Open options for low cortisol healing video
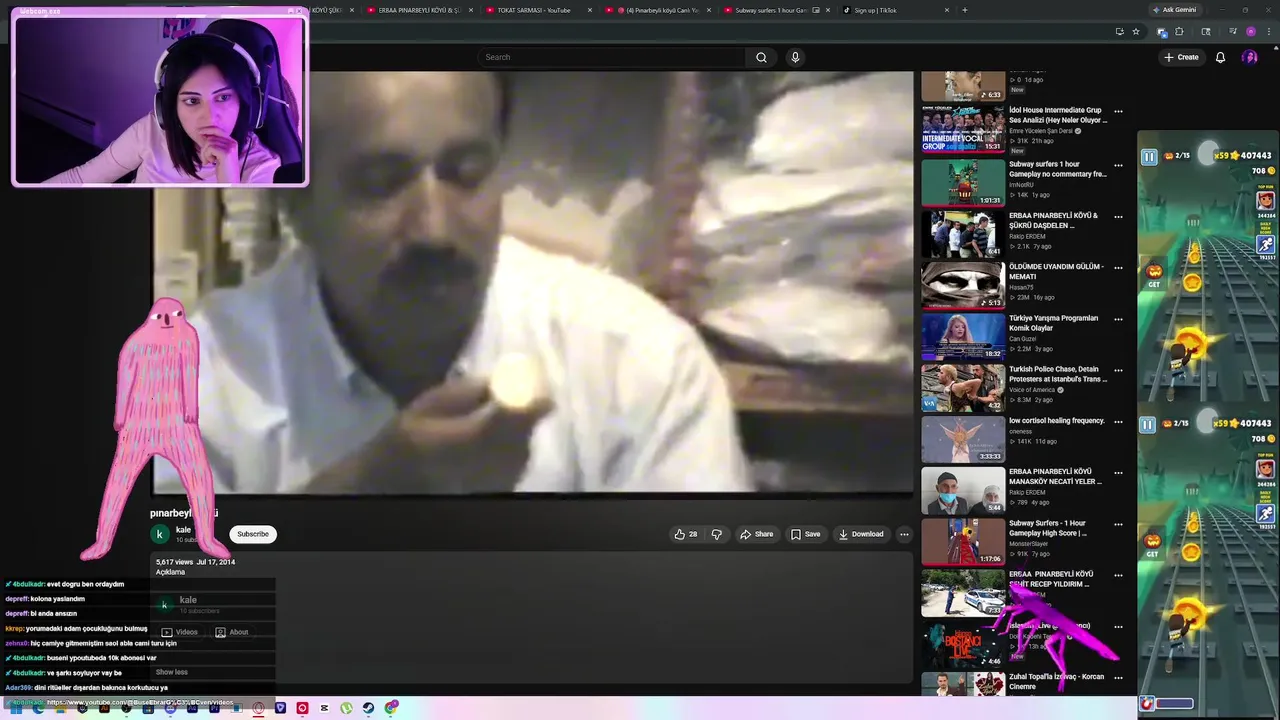1280x720 pixels. click(1118, 422)
